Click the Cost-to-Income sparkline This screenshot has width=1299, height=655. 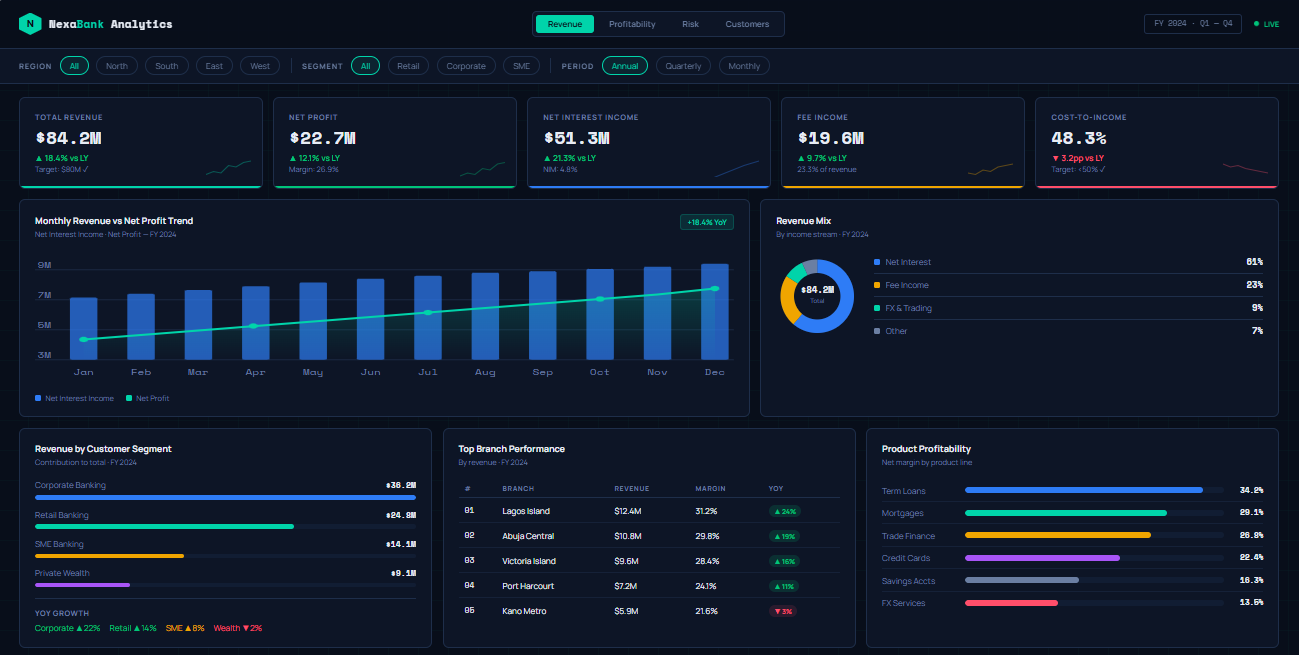pos(1245,168)
